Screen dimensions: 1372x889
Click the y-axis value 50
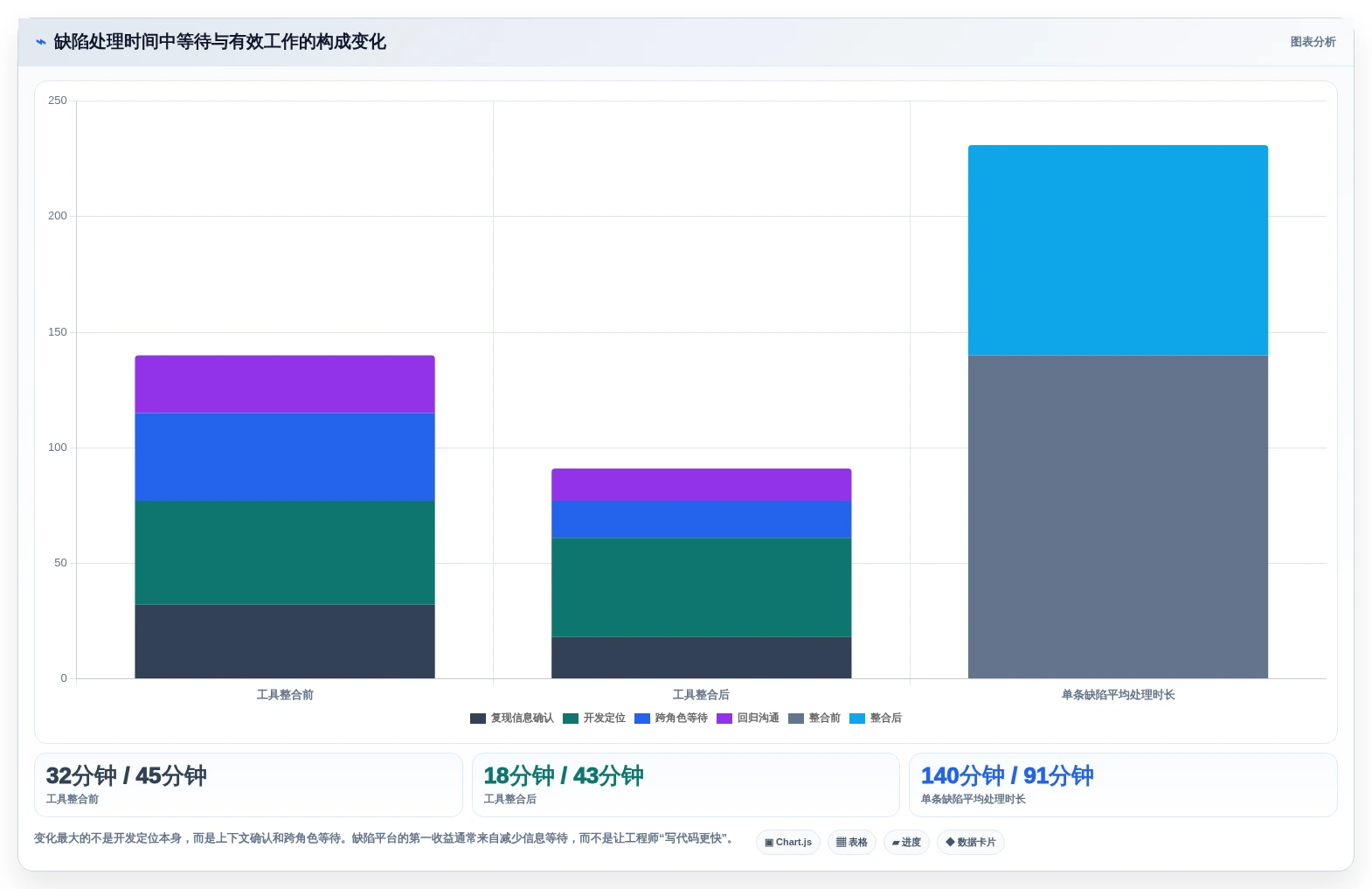pyautogui.click(x=60, y=563)
